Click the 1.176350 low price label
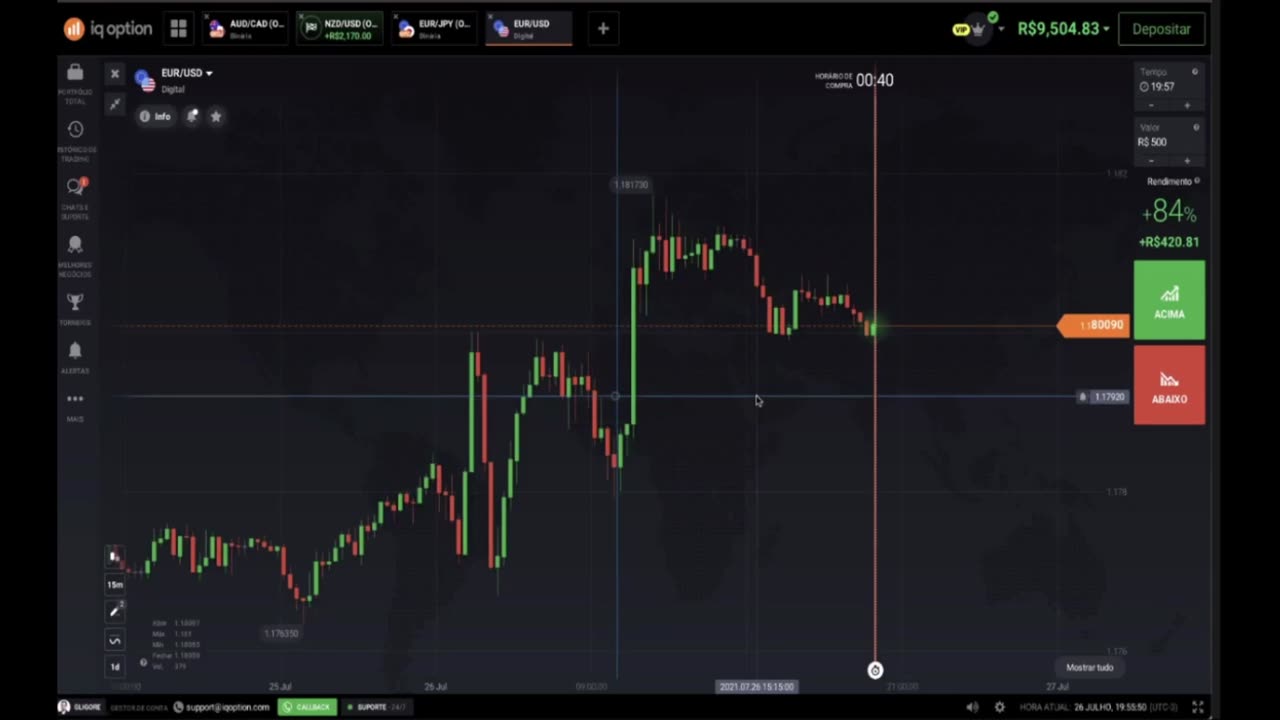1280x720 pixels. [x=281, y=633]
